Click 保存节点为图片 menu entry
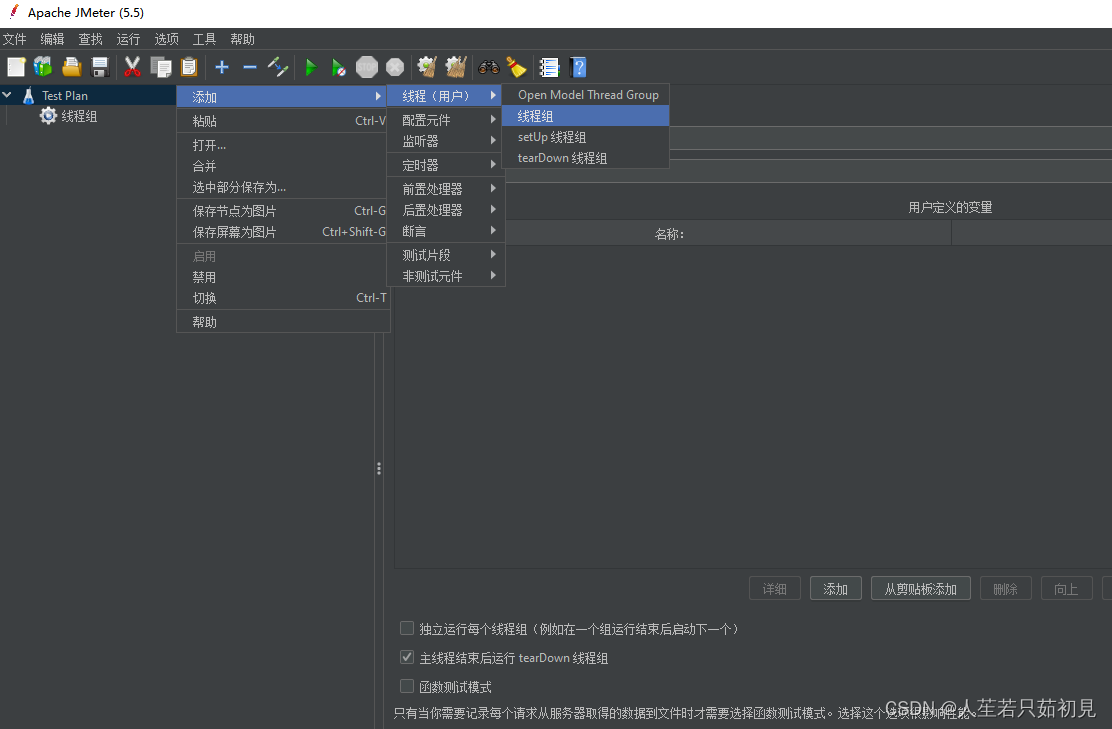The height and width of the screenshot is (729, 1112). click(283, 211)
